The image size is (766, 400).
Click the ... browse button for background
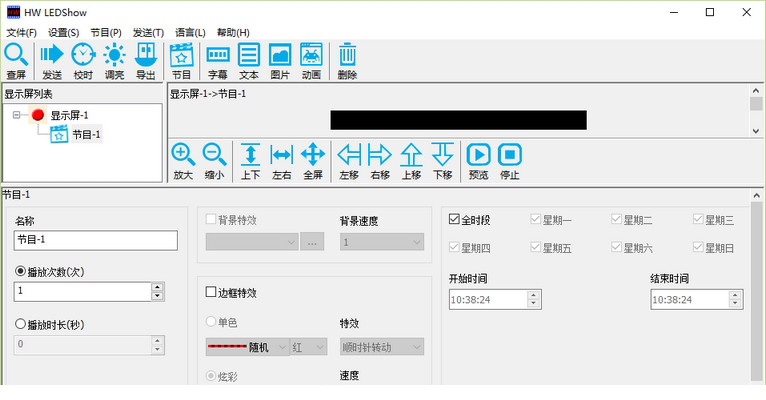point(312,242)
